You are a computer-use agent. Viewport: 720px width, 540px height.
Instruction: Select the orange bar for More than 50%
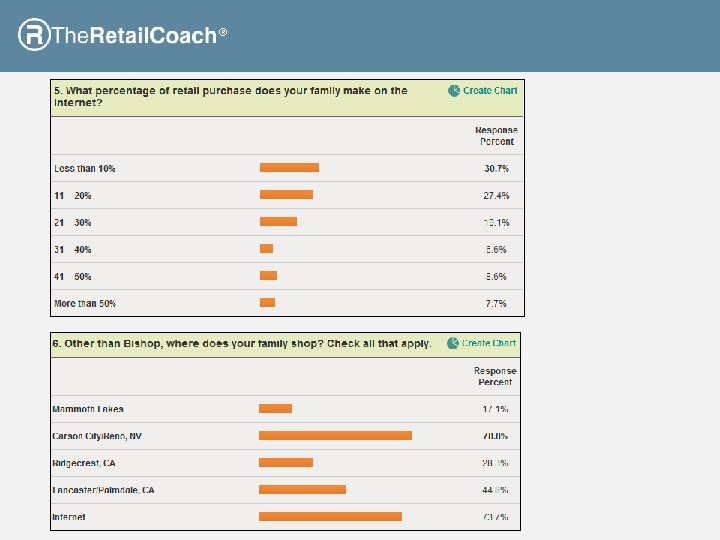tap(267, 303)
